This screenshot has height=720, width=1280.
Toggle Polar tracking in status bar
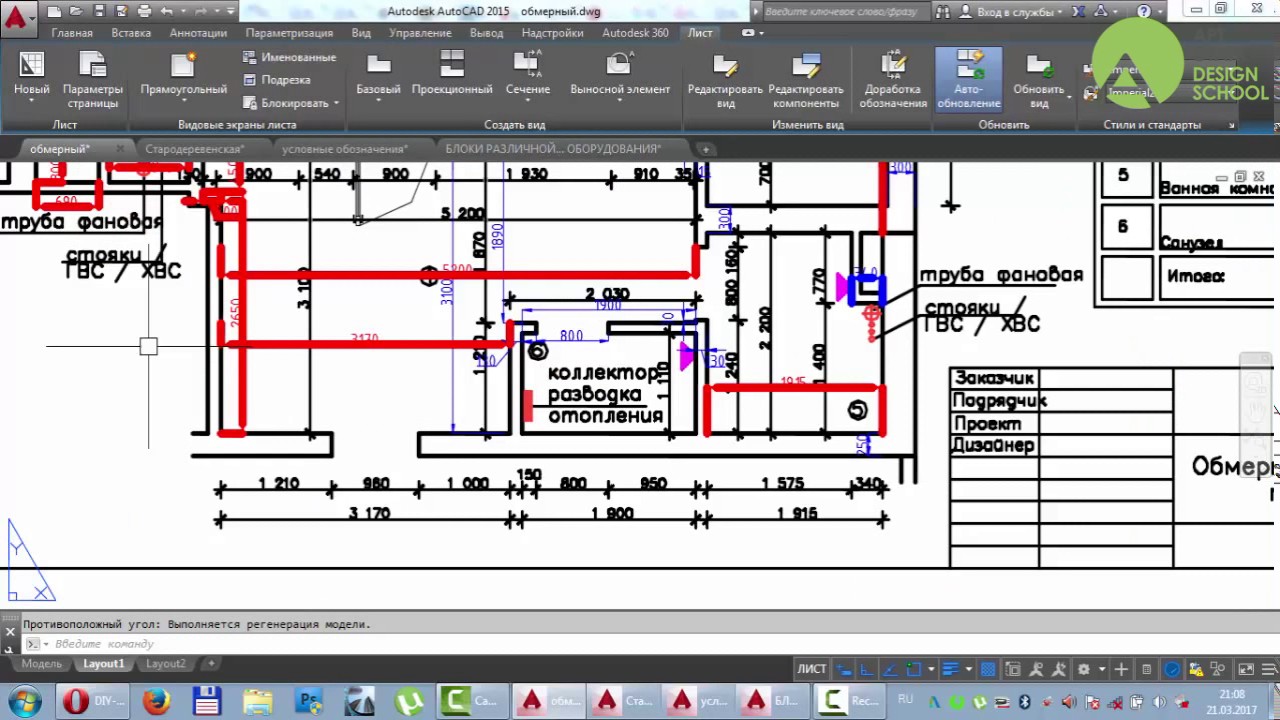[888, 669]
